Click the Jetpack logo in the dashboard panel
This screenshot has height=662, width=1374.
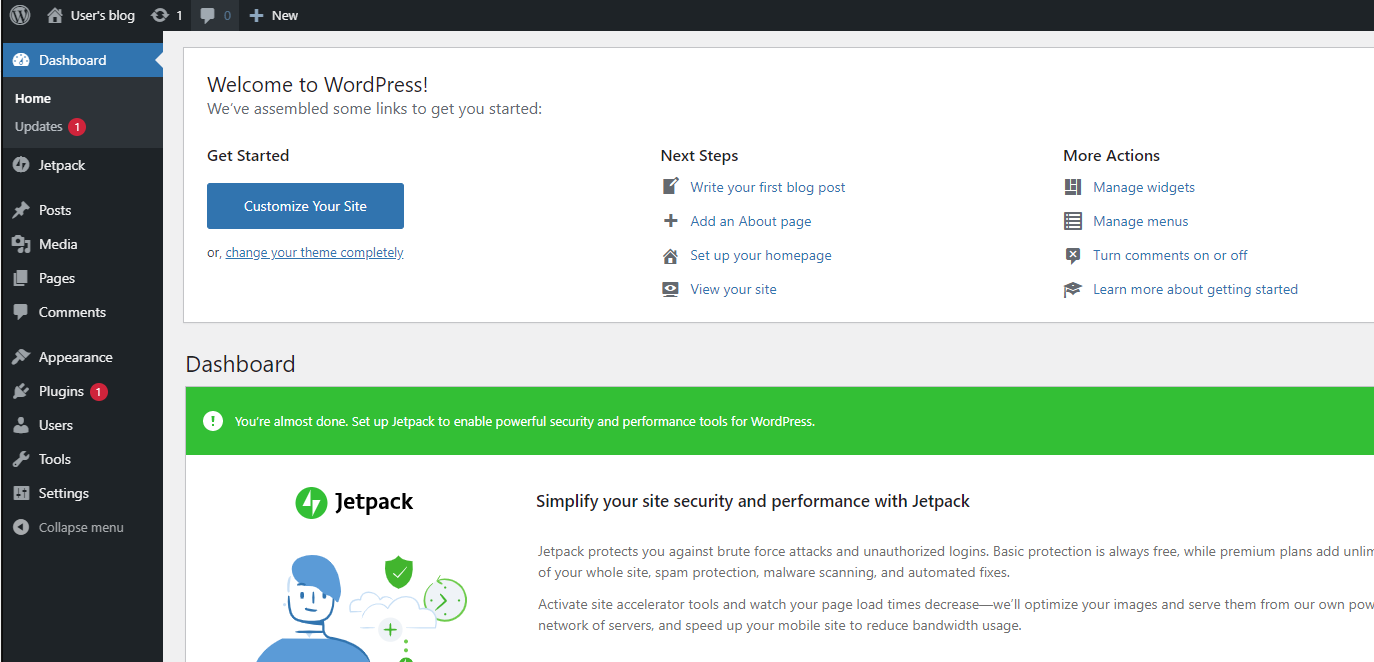354,502
